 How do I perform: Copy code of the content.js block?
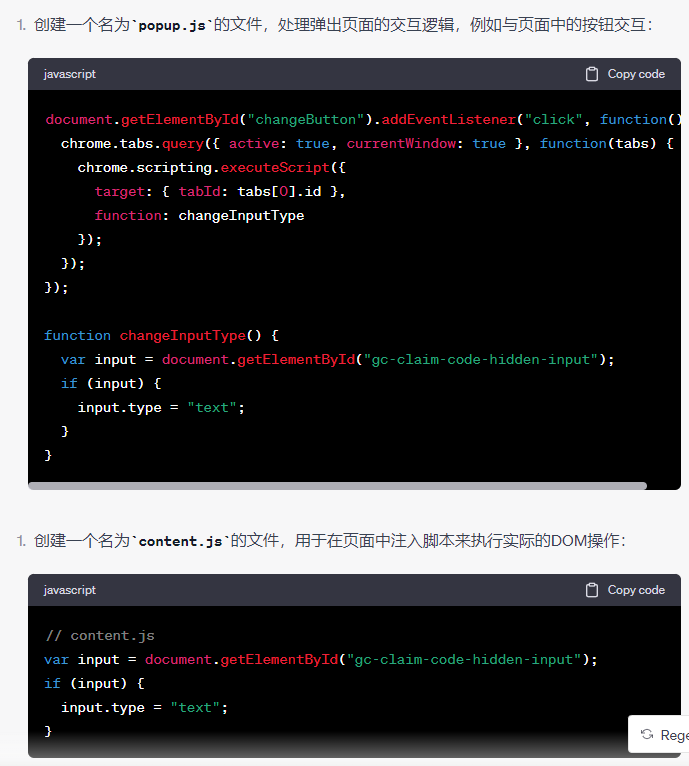625,590
